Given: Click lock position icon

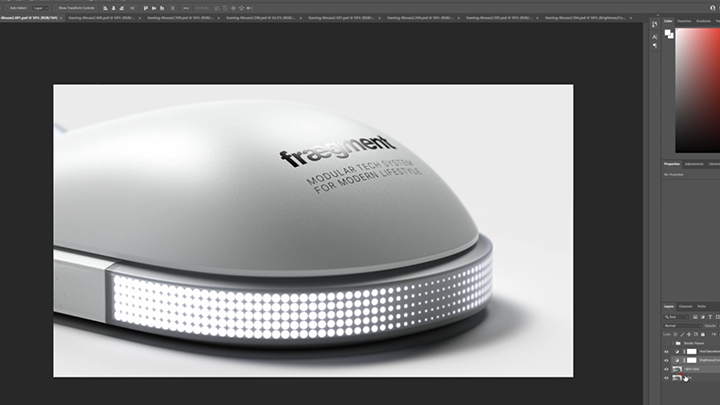Looking at the screenshot, I should pos(689,334).
